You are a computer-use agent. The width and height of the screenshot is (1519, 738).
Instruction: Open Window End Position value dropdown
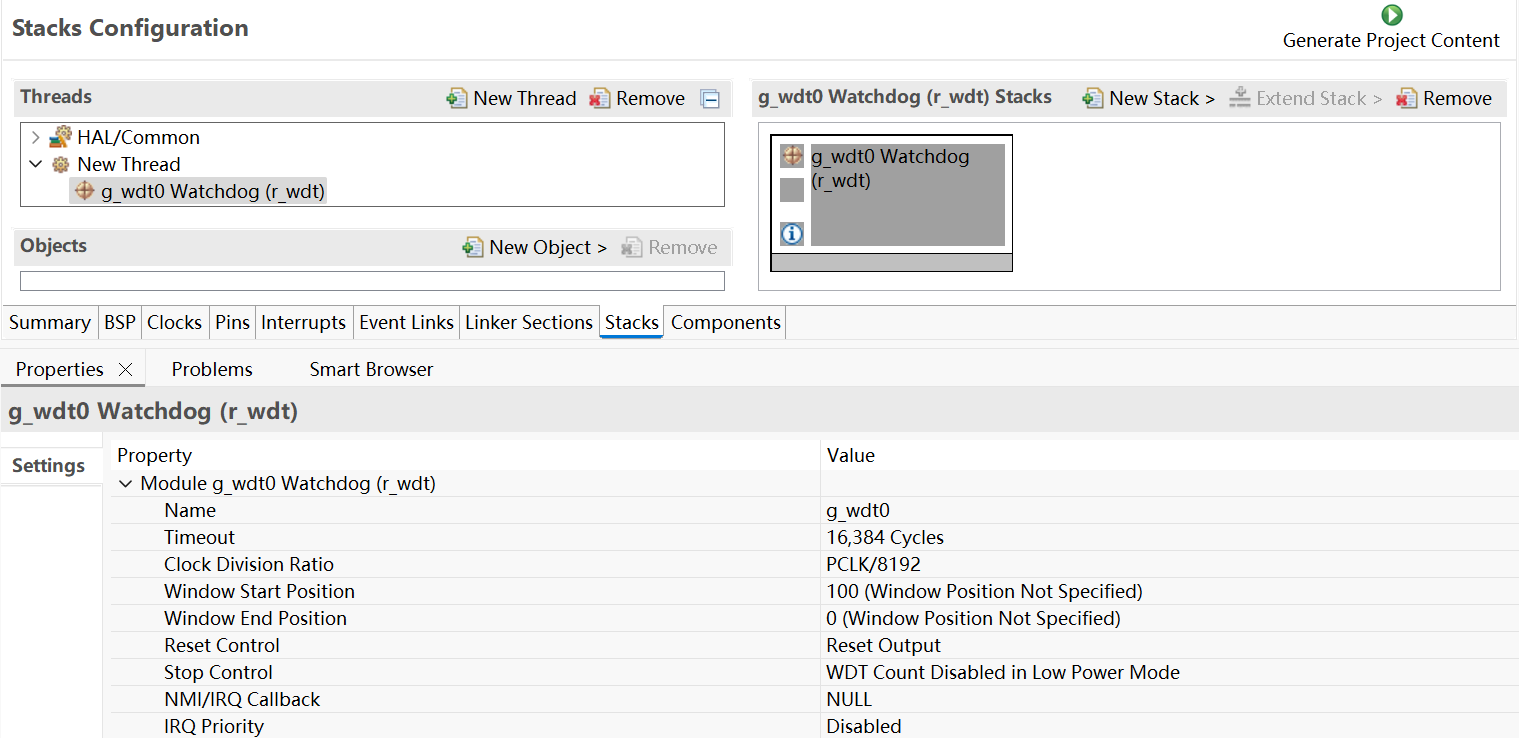[x=1169, y=619]
